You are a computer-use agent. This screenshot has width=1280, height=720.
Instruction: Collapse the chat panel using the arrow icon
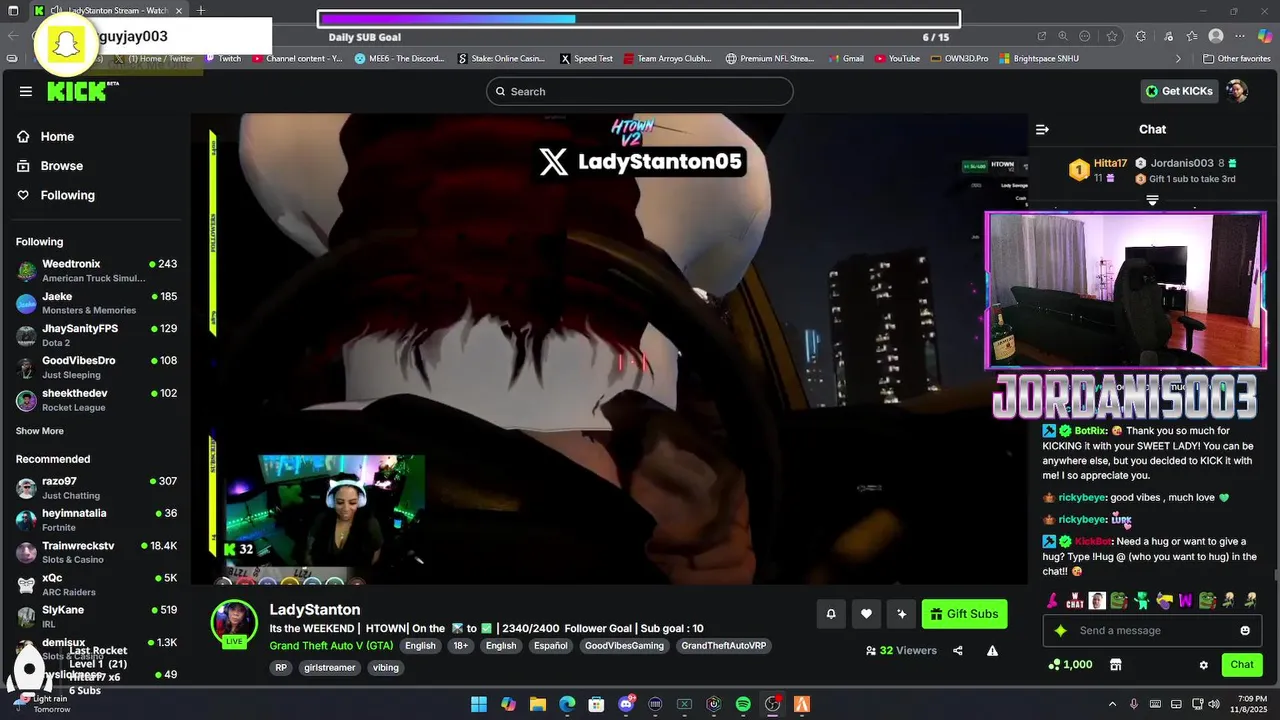(1042, 129)
